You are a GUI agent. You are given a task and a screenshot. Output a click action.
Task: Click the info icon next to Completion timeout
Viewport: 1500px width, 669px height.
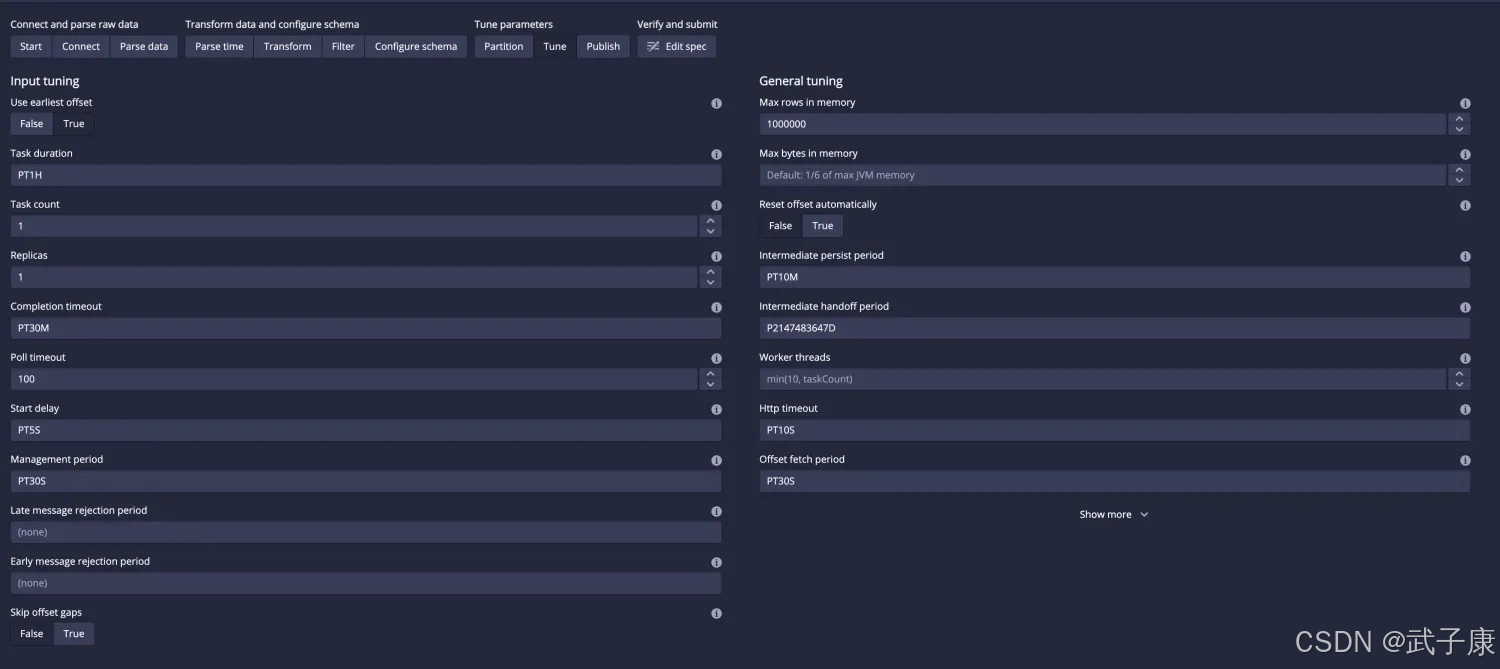[x=716, y=308]
